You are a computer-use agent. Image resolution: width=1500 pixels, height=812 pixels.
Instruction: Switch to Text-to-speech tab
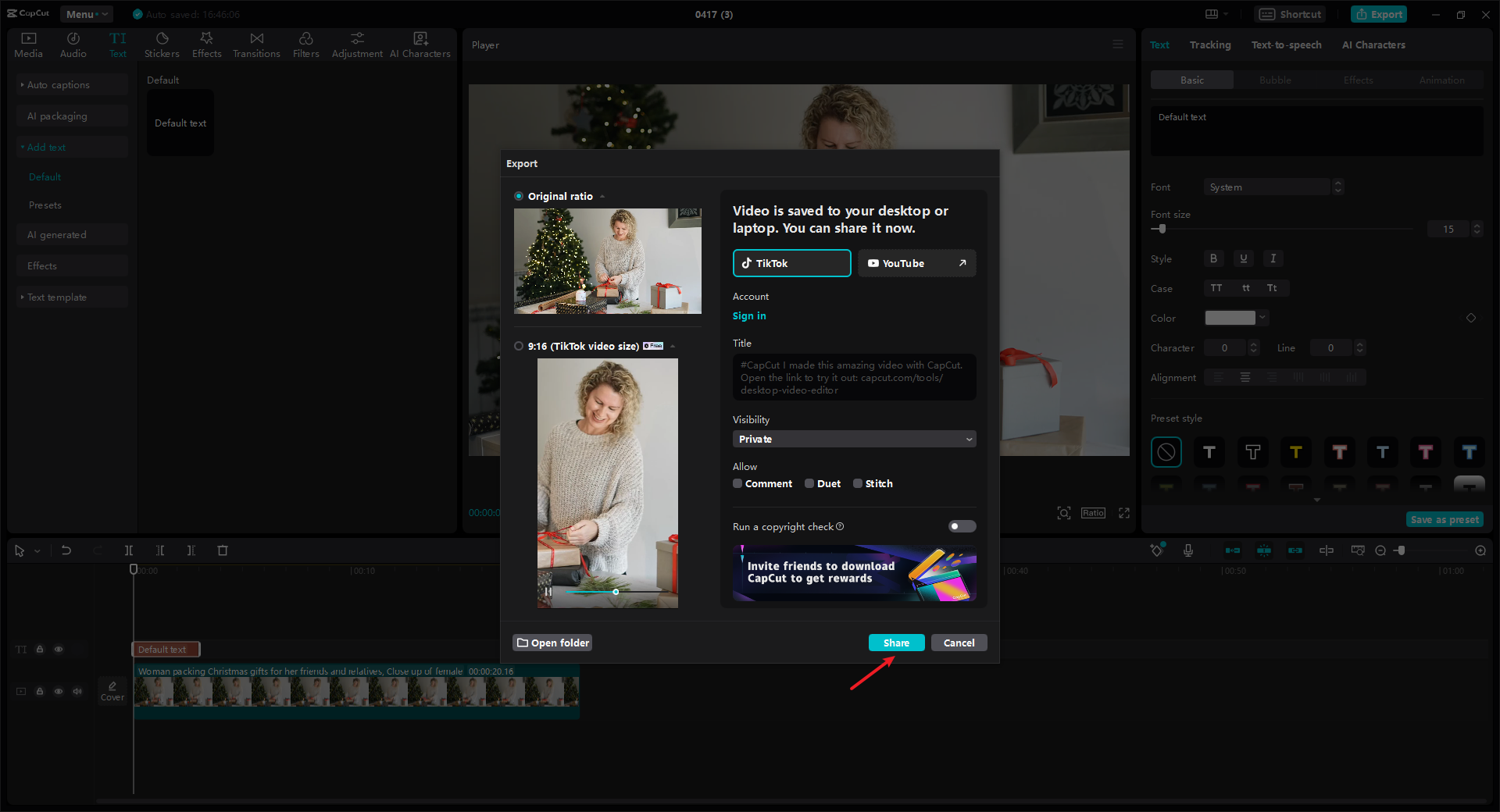[1286, 45]
